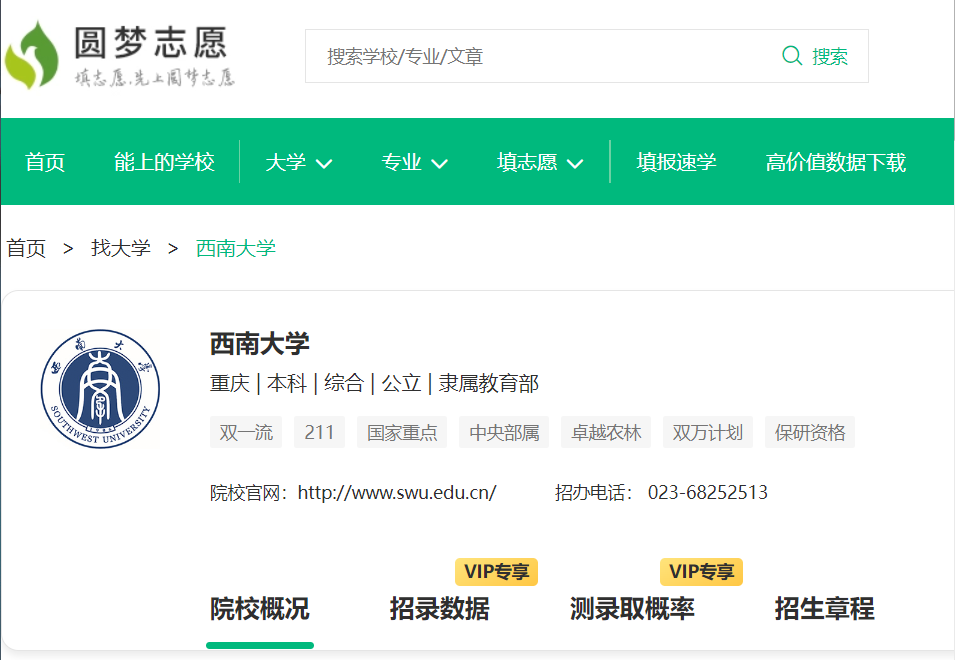Click the VIP专享 badge above 测录取概率

click(x=702, y=572)
